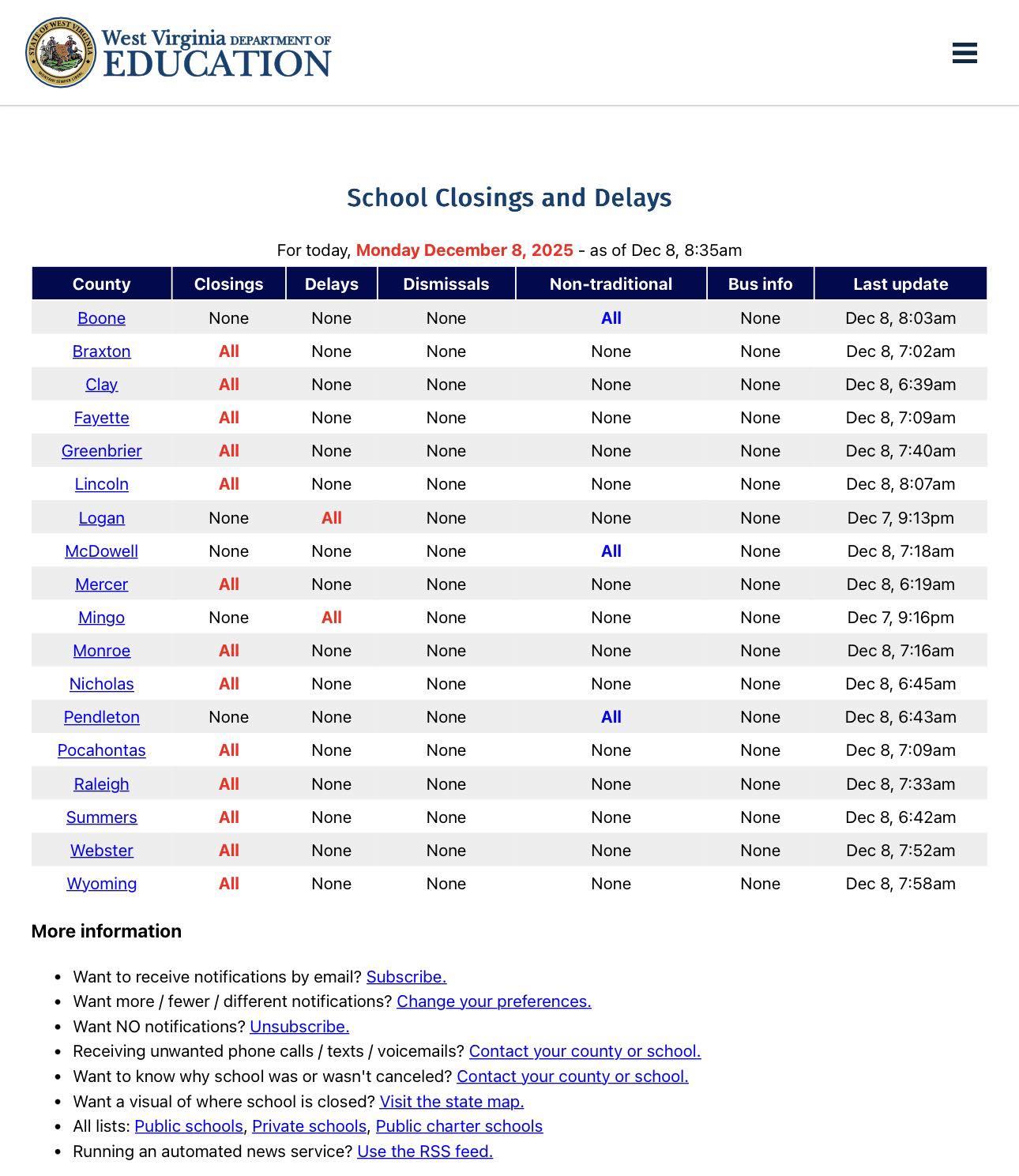
Task: Click the Non-traditional column header
Action: [x=611, y=284]
